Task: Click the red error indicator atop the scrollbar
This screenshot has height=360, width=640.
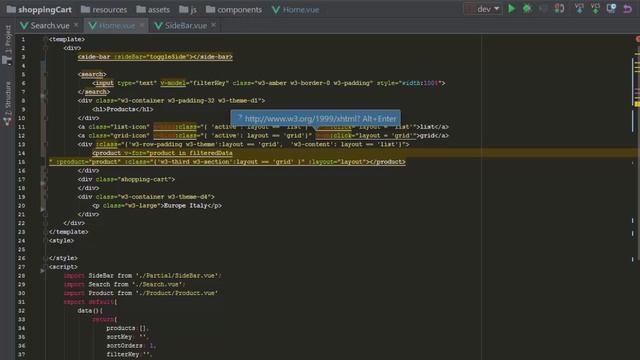Action: click(638, 39)
